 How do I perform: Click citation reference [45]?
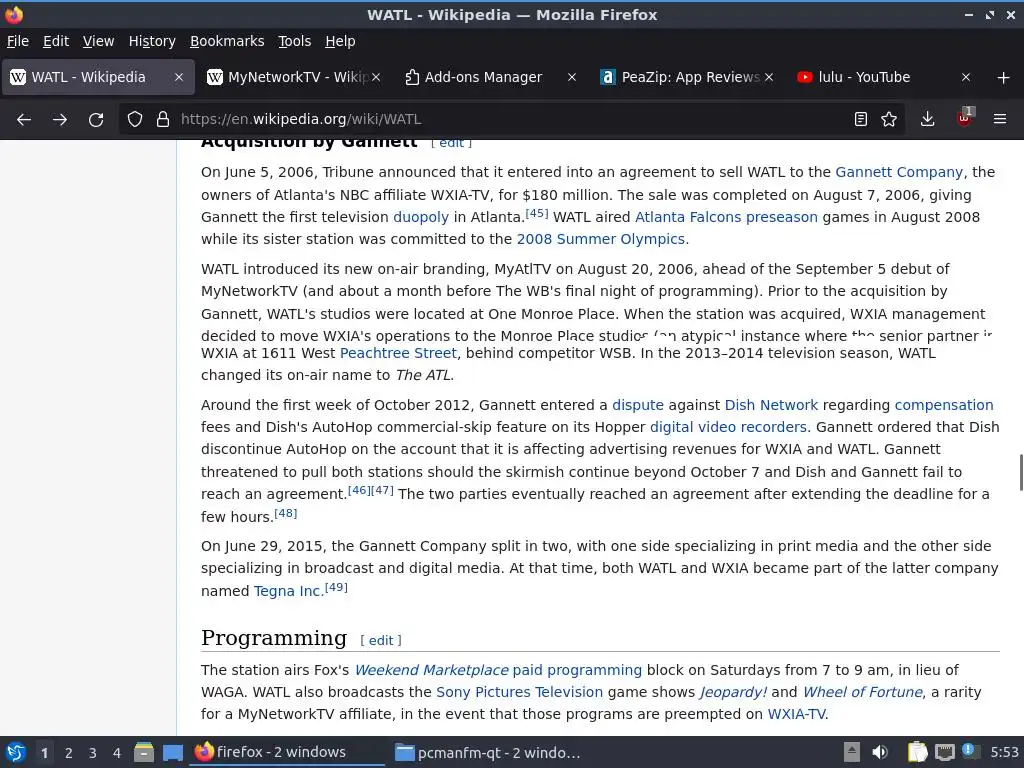point(537,213)
